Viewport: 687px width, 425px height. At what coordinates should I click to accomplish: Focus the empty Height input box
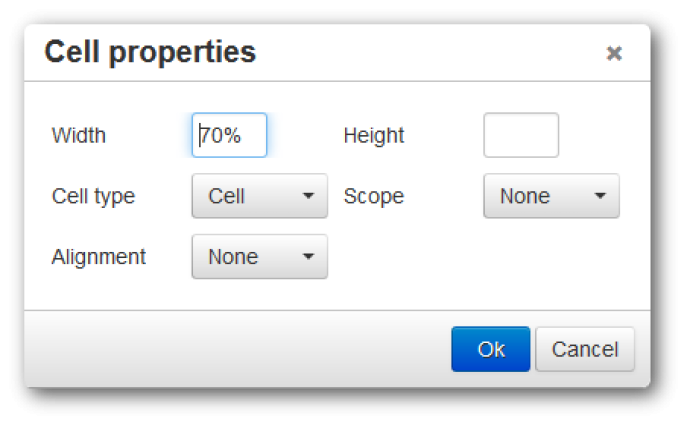tap(521, 135)
